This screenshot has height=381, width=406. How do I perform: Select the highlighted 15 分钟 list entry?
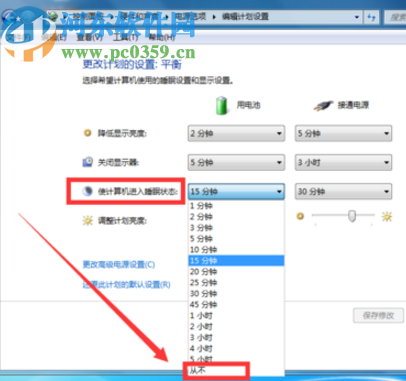pos(236,261)
